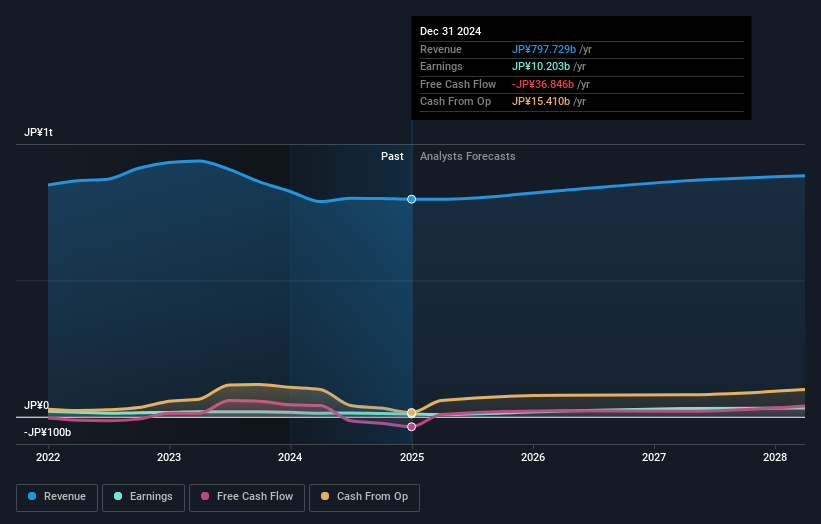This screenshot has height=524, width=821.
Task: Click the JP¥797.729b revenue value
Action: (x=544, y=49)
